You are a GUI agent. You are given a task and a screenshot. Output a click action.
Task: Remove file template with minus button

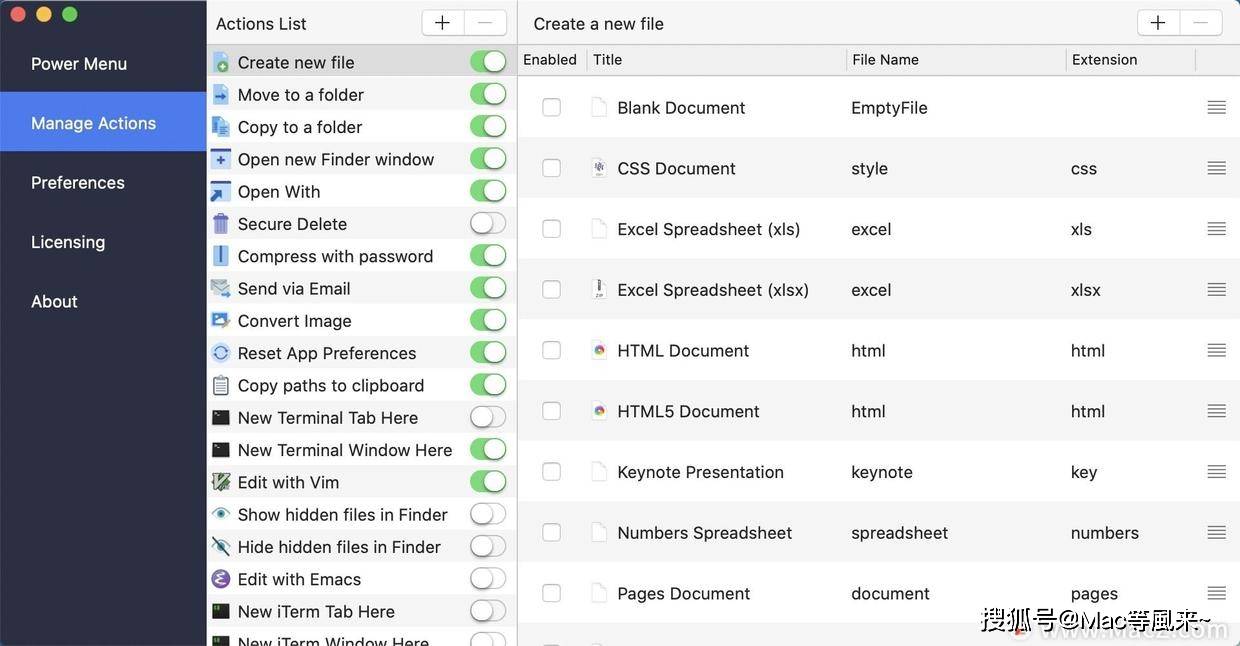pos(1201,23)
